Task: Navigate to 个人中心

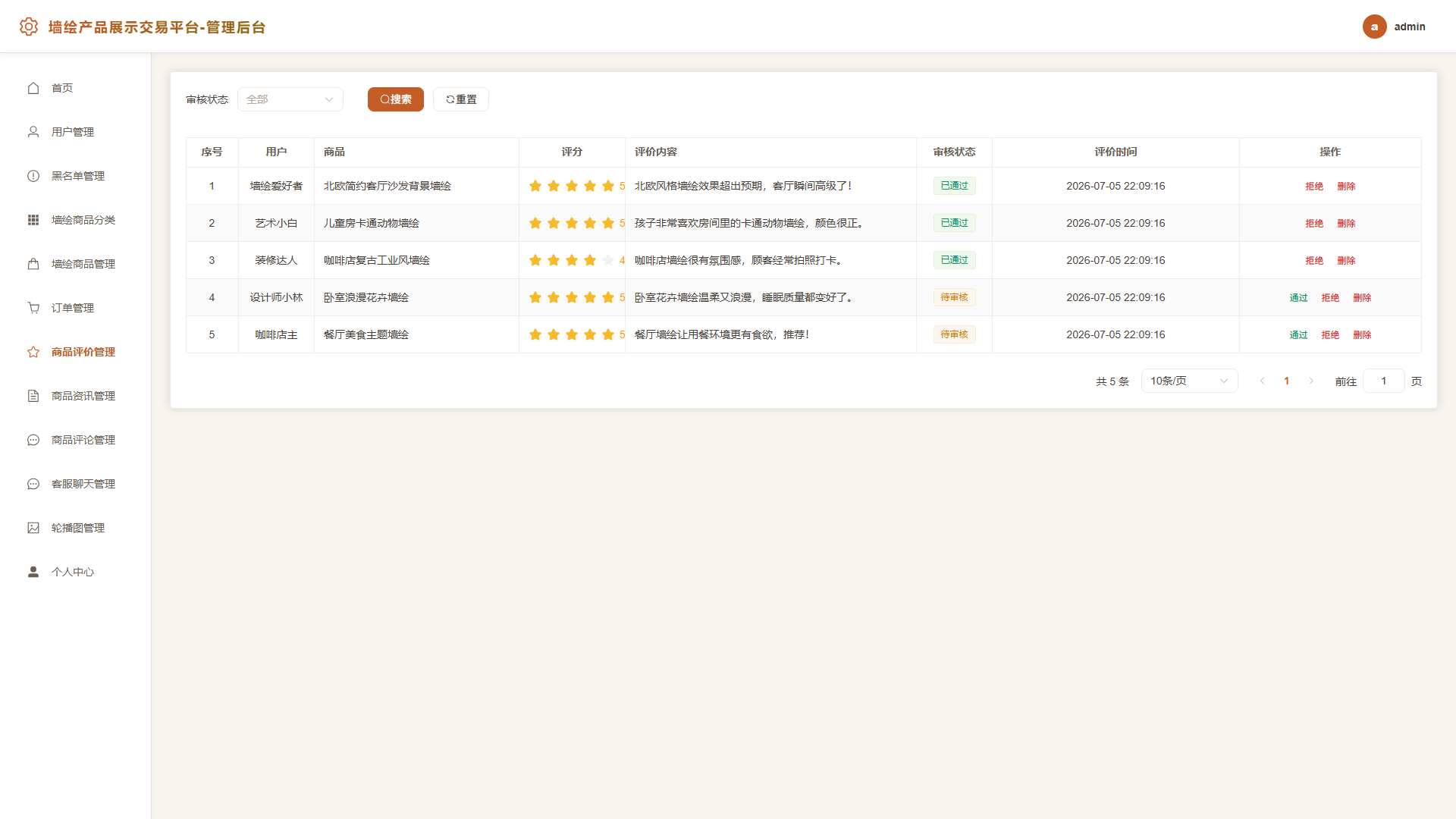Action: [75, 572]
